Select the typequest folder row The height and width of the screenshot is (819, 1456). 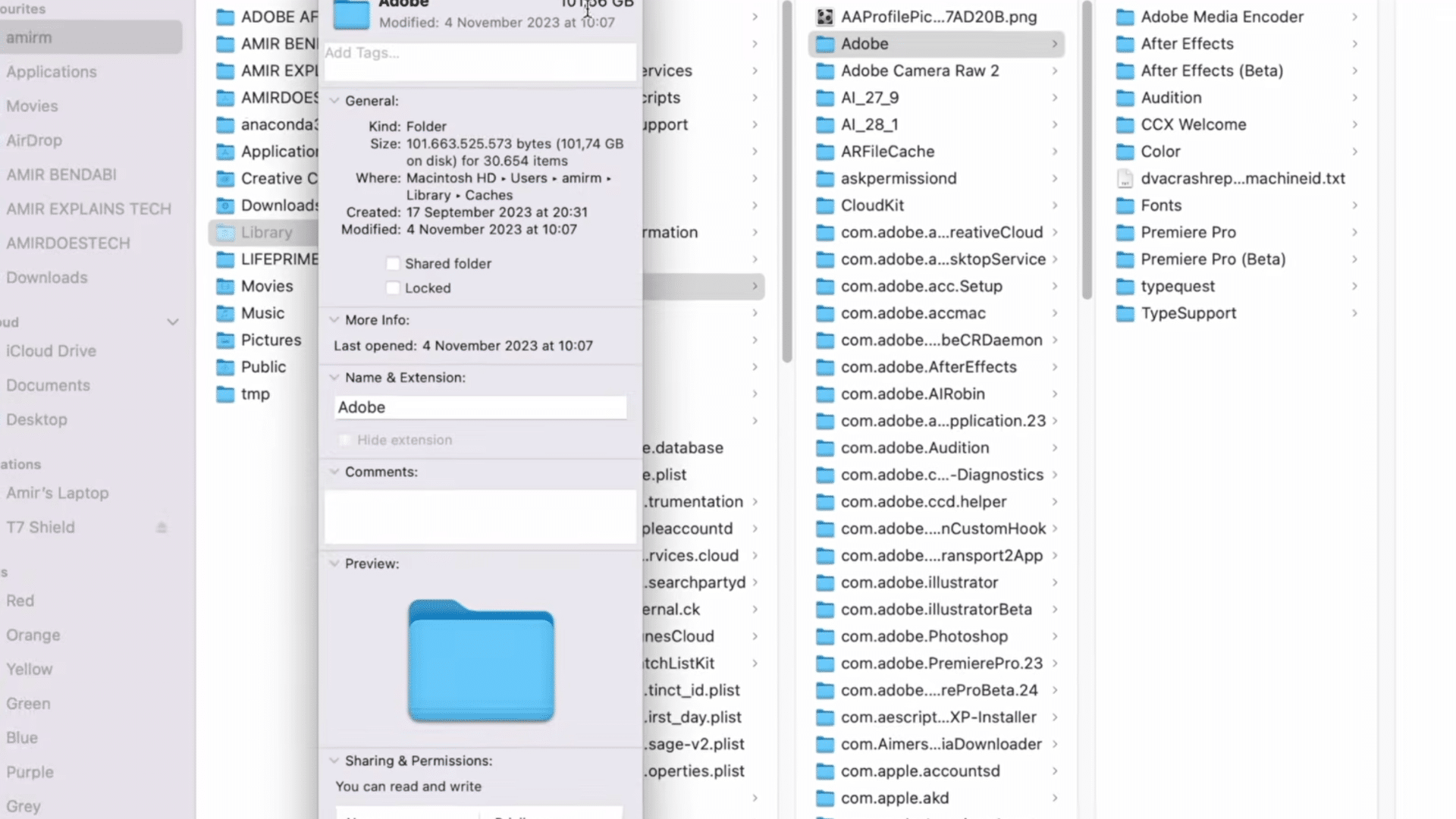1237,286
